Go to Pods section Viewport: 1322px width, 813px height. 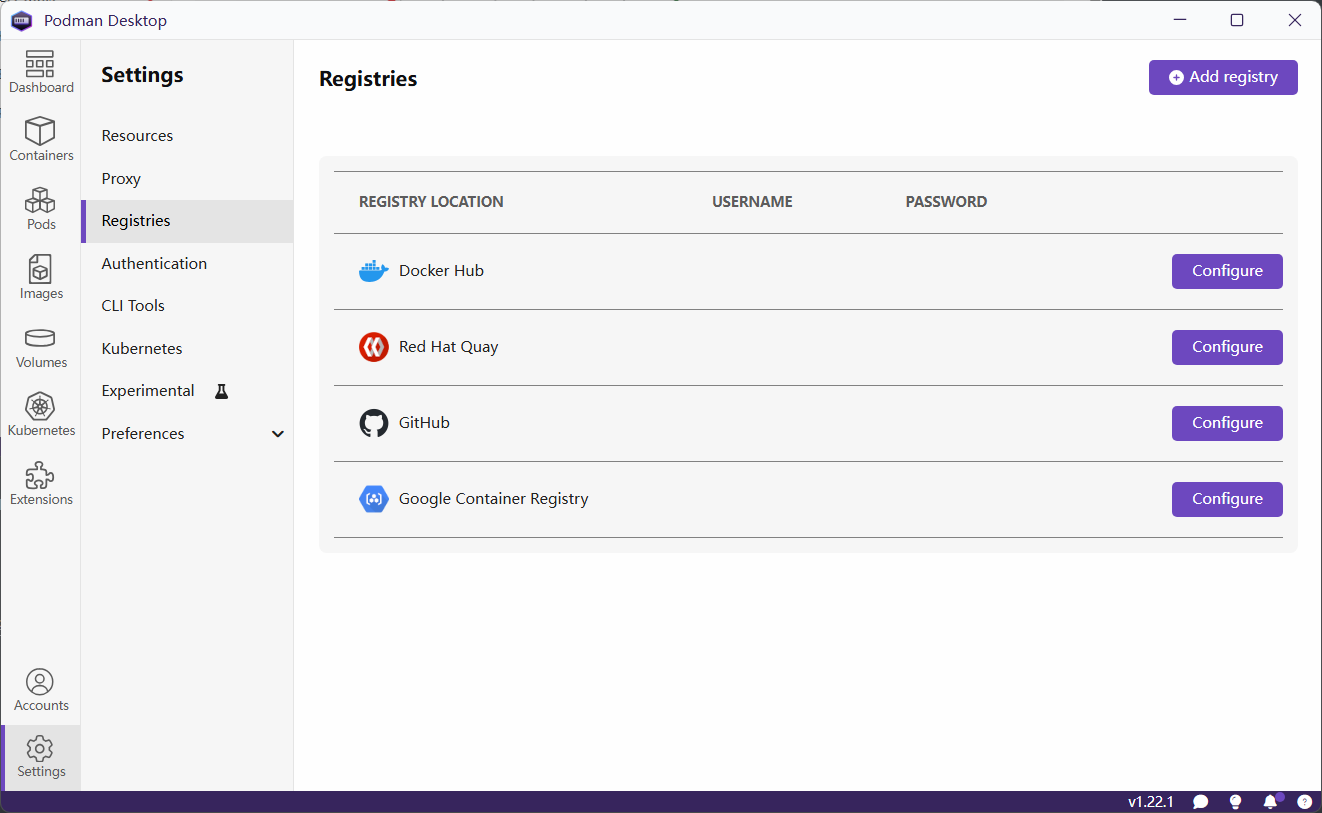tap(41, 208)
